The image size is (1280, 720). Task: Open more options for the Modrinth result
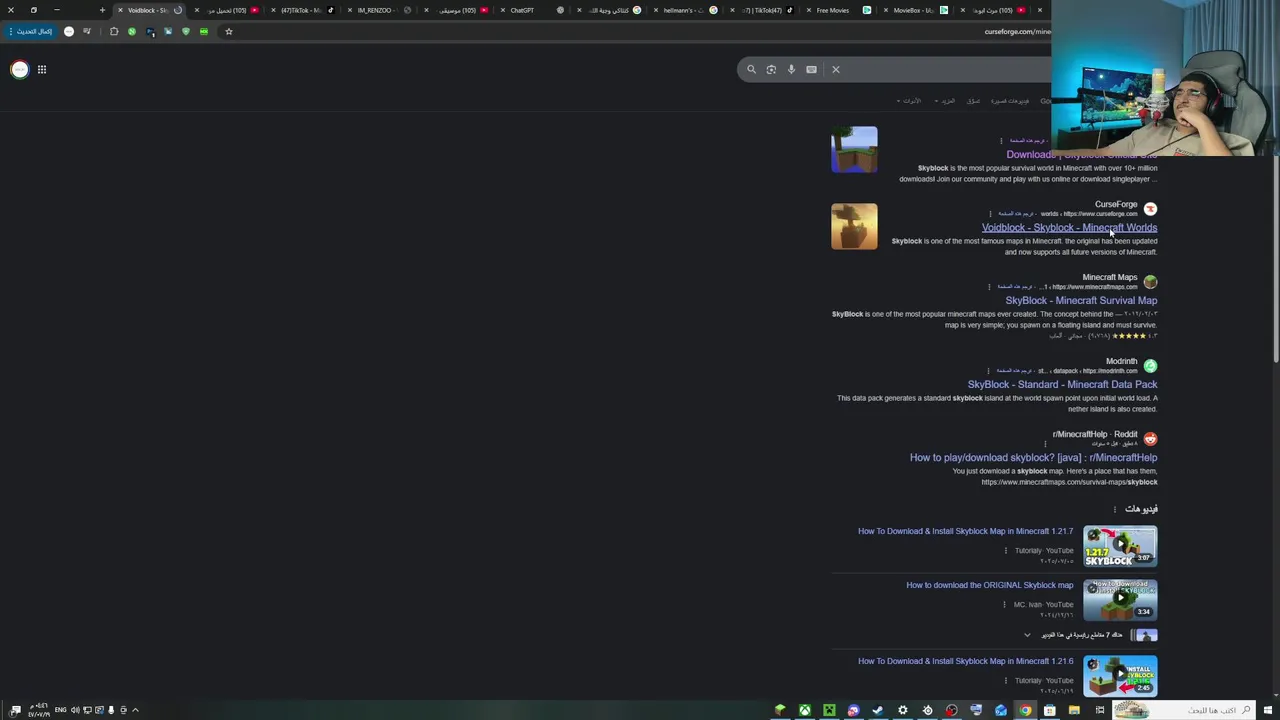988,371
